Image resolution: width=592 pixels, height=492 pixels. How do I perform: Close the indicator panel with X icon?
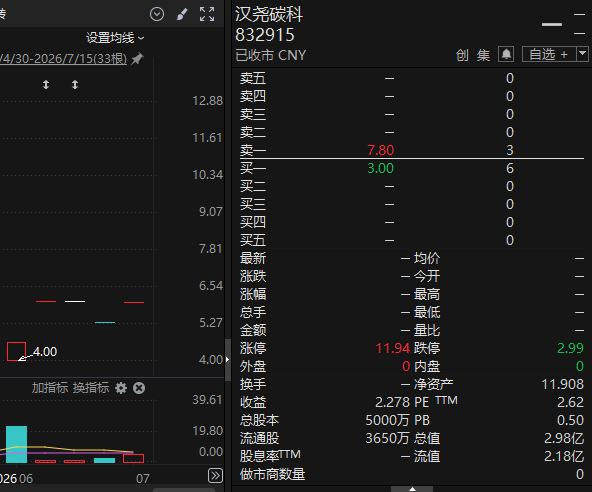pyautogui.click(x=139, y=388)
